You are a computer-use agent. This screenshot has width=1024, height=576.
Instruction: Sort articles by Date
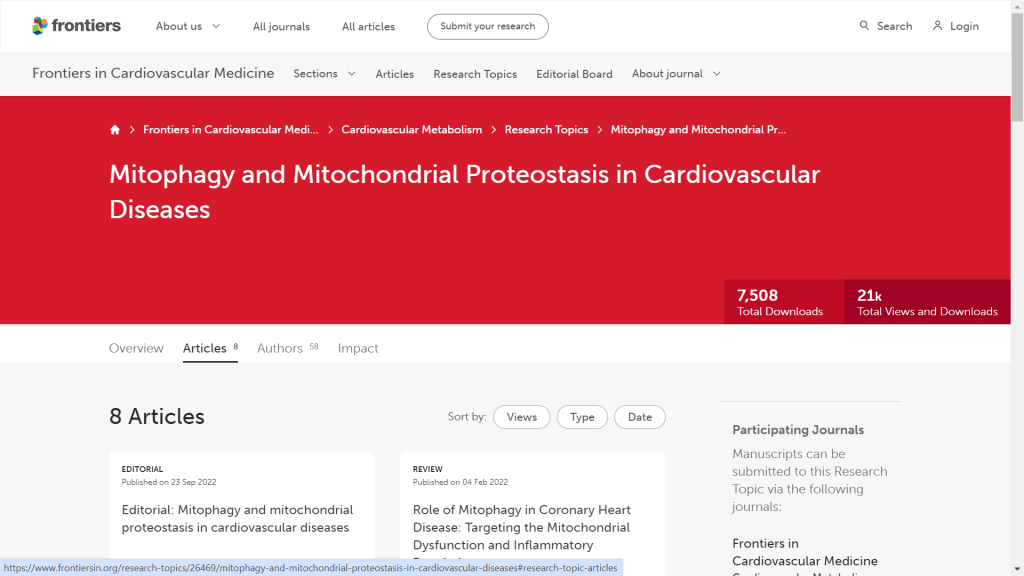tap(640, 417)
